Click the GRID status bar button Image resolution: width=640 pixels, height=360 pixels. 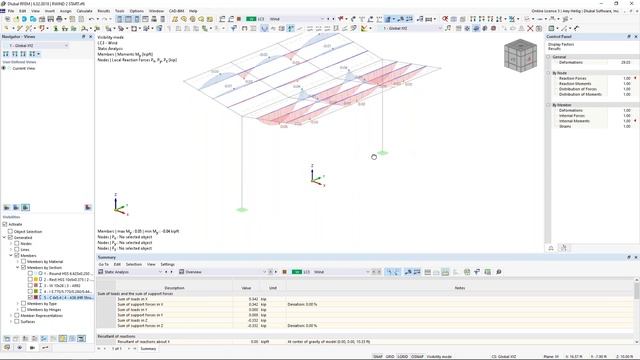tap(390, 356)
